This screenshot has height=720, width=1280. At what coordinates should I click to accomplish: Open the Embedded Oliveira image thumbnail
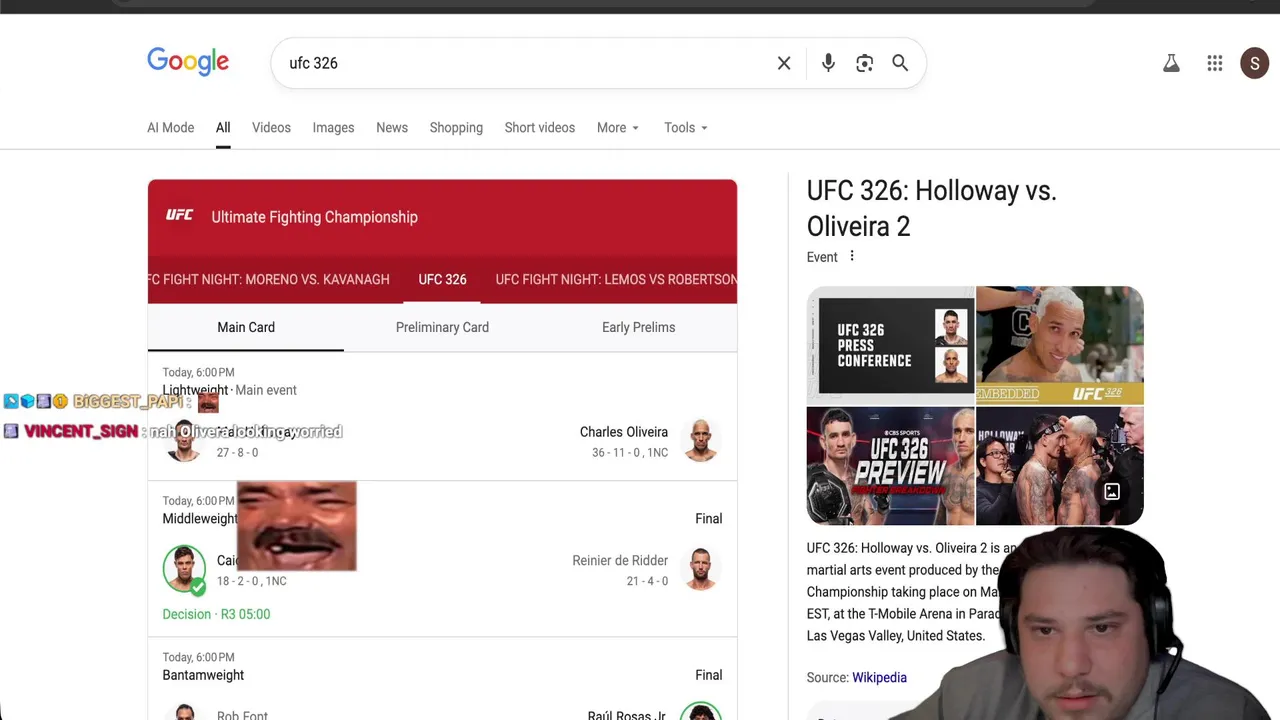click(x=1060, y=345)
